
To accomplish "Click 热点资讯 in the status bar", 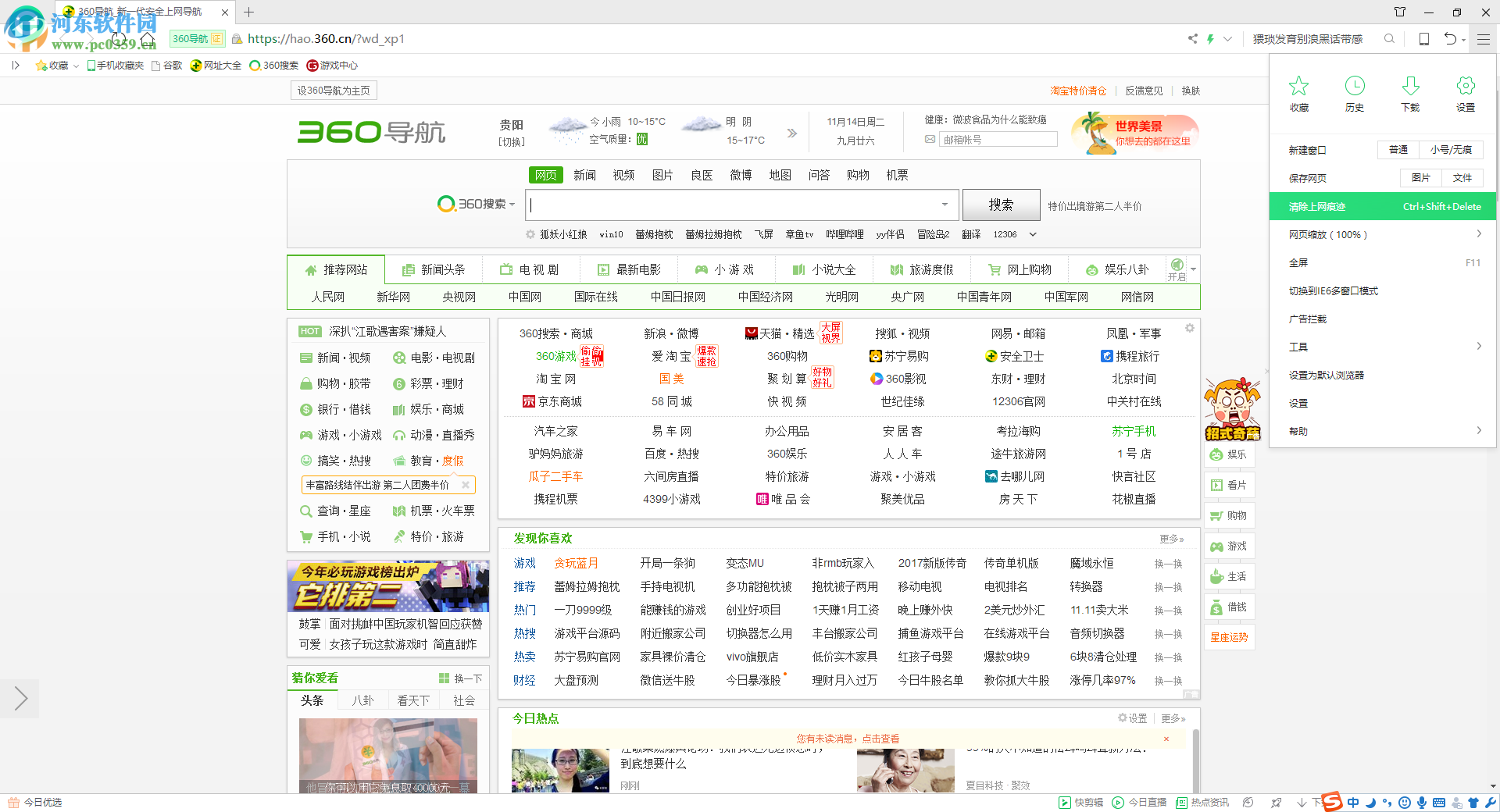I will point(1202,803).
